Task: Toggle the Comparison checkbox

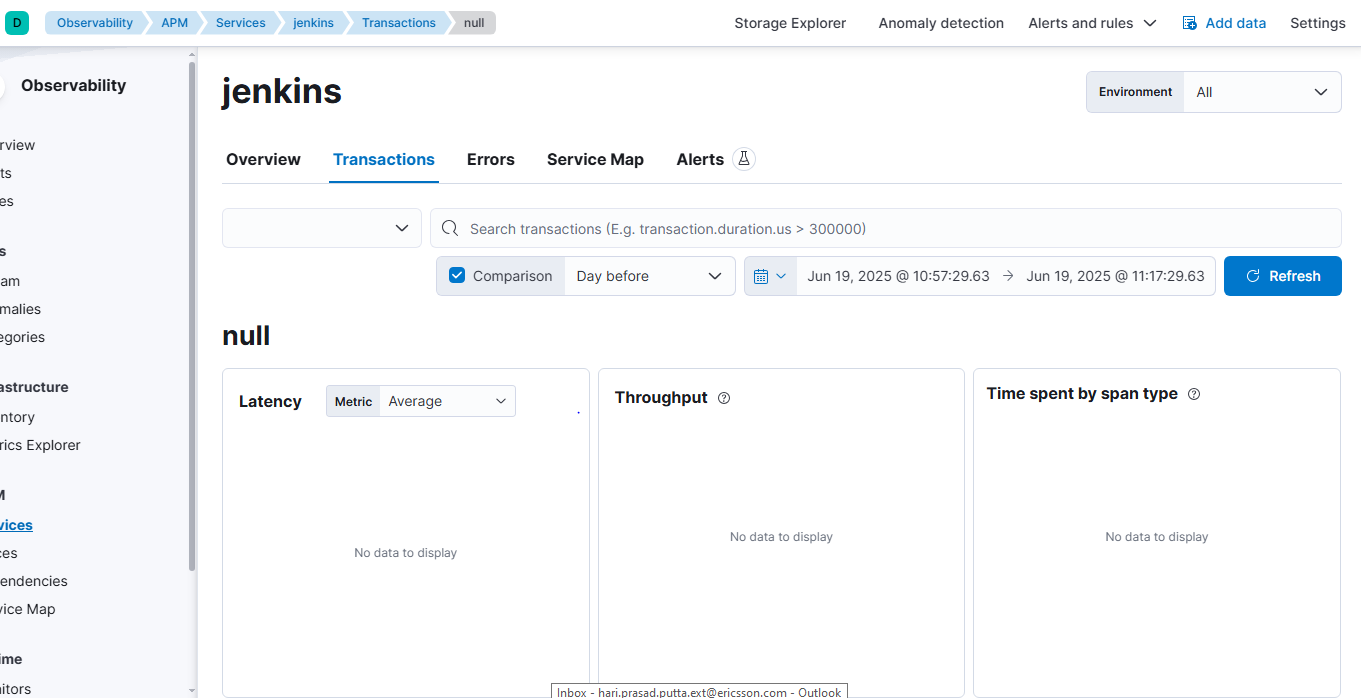Action: pos(457,276)
